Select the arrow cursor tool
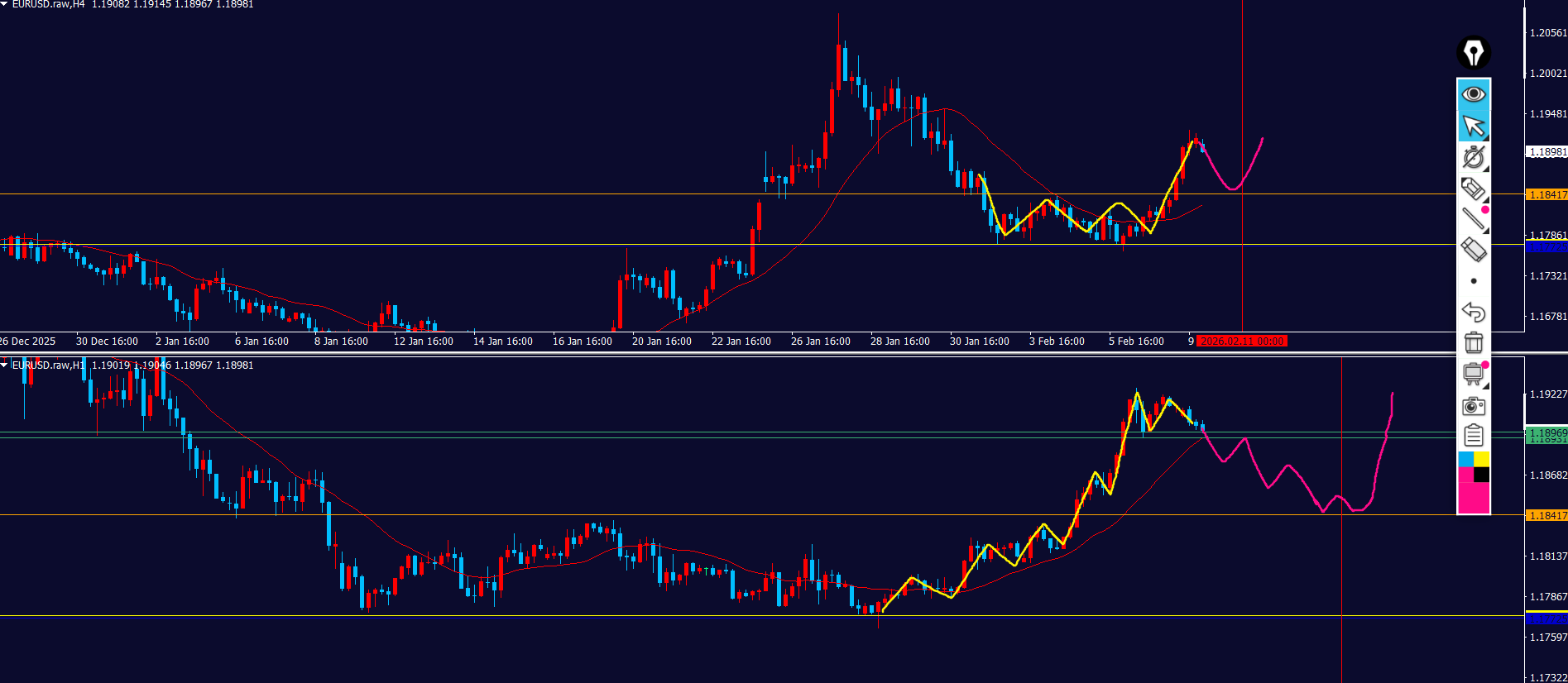 [x=1473, y=126]
